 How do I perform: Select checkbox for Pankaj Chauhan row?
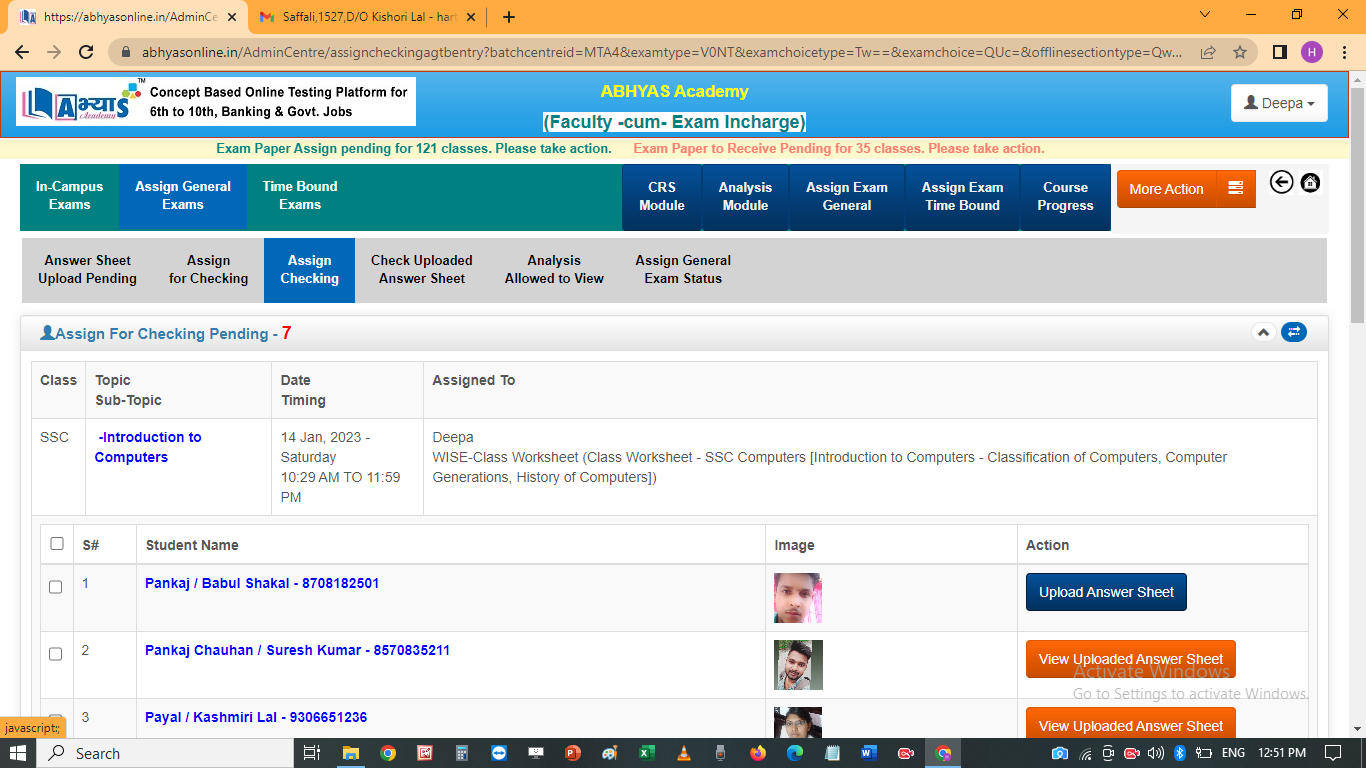(56, 654)
